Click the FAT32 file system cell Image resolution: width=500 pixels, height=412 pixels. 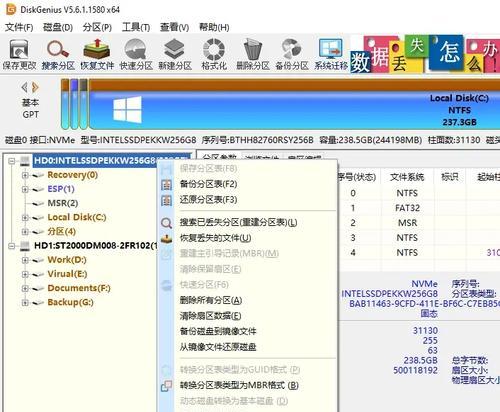pos(407,208)
